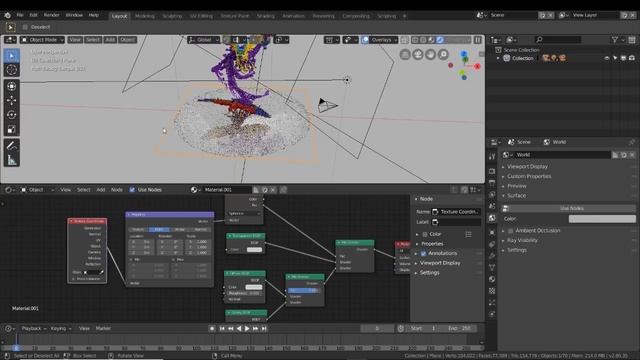Toggle Collection selectability arrow icon
This screenshot has width=640, height=360.
(x=615, y=58)
